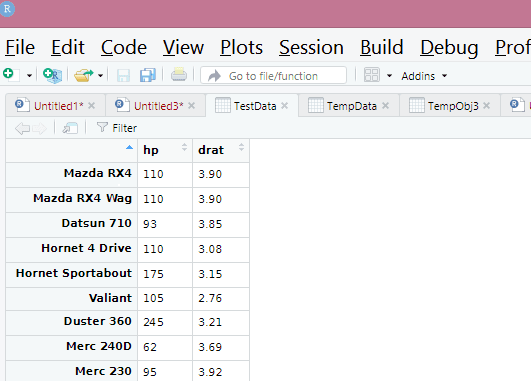This screenshot has height=381, width=531.
Task: Close the TempObj3 tab
Action: pyautogui.click(x=487, y=106)
